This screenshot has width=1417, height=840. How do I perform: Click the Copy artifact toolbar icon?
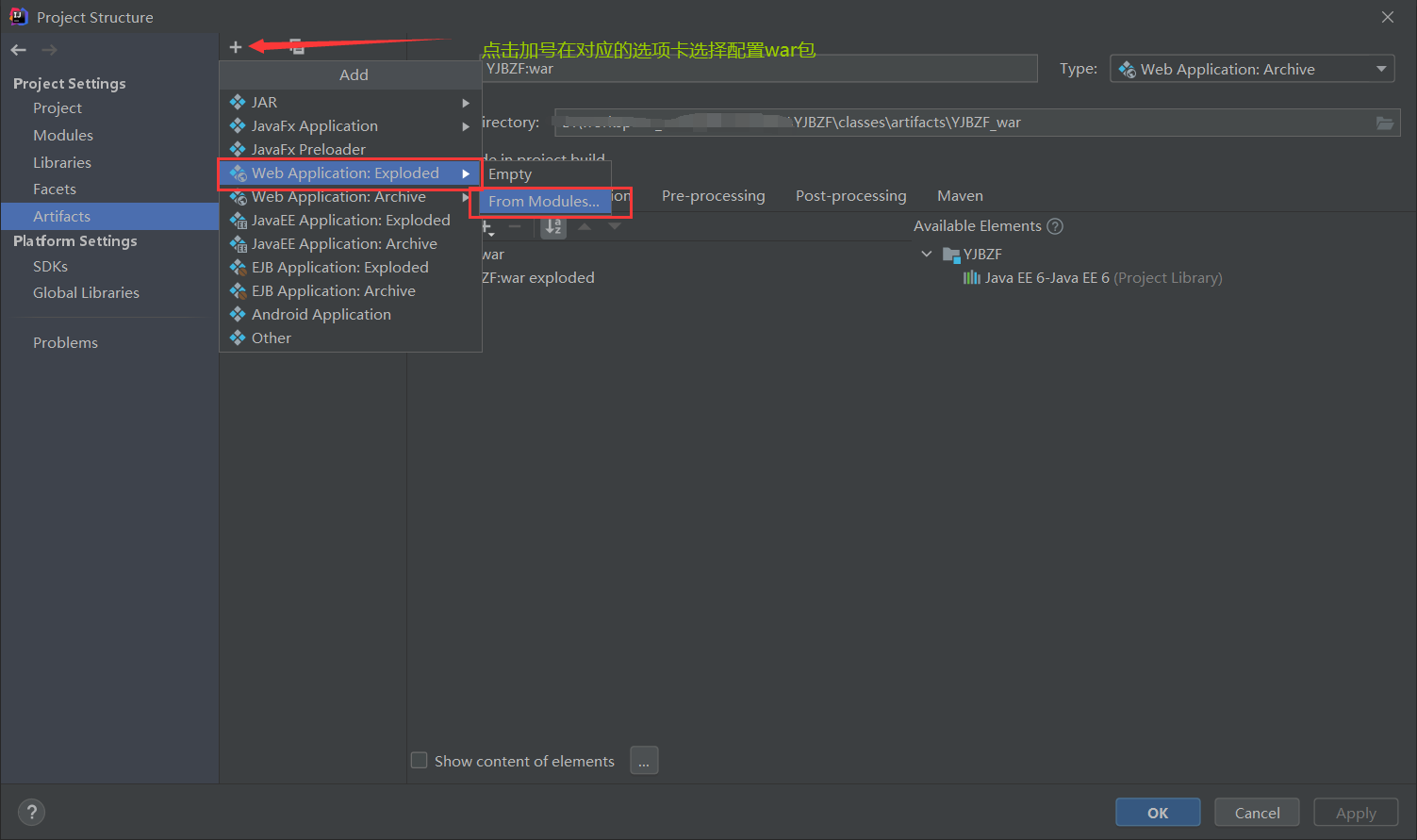(x=297, y=46)
